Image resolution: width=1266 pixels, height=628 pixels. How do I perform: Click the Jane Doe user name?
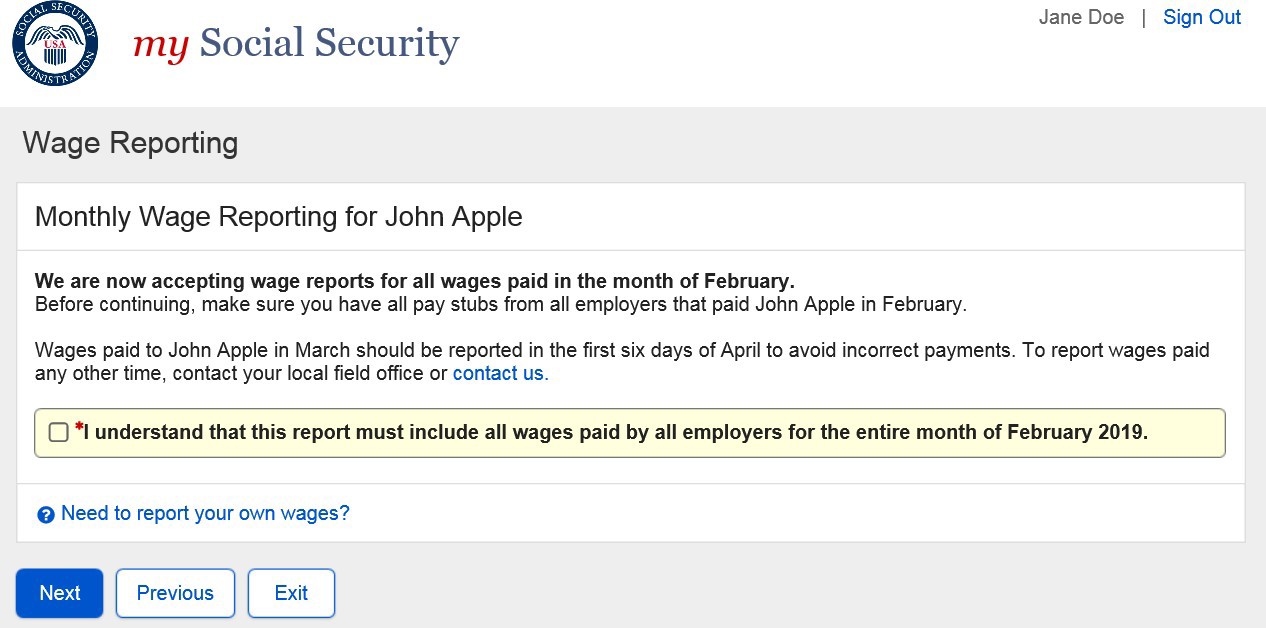coord(1081,18)
